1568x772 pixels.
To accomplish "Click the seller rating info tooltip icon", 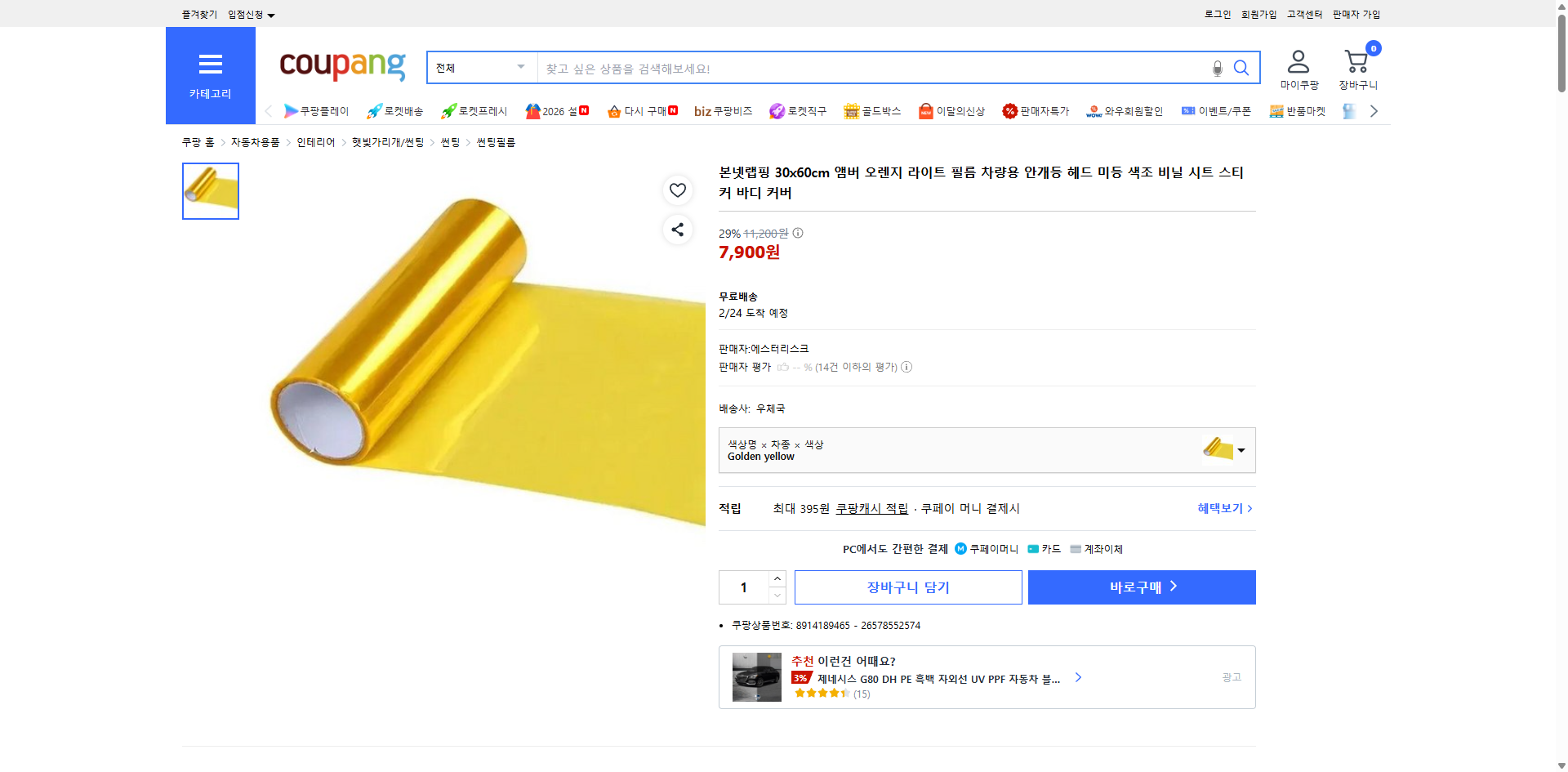I will tap(906, 367).
